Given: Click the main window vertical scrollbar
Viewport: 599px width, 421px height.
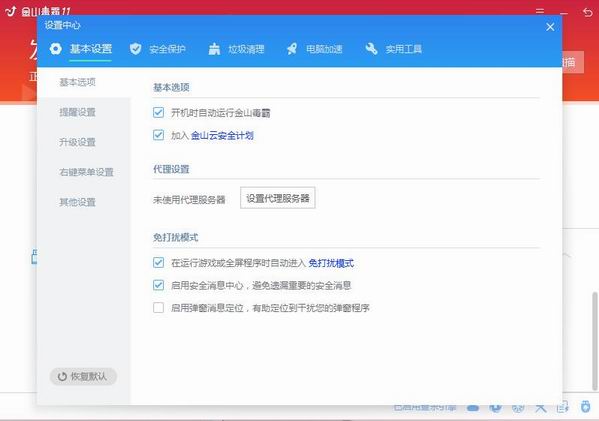Looking at the screenshot, I should pos(595,341).
